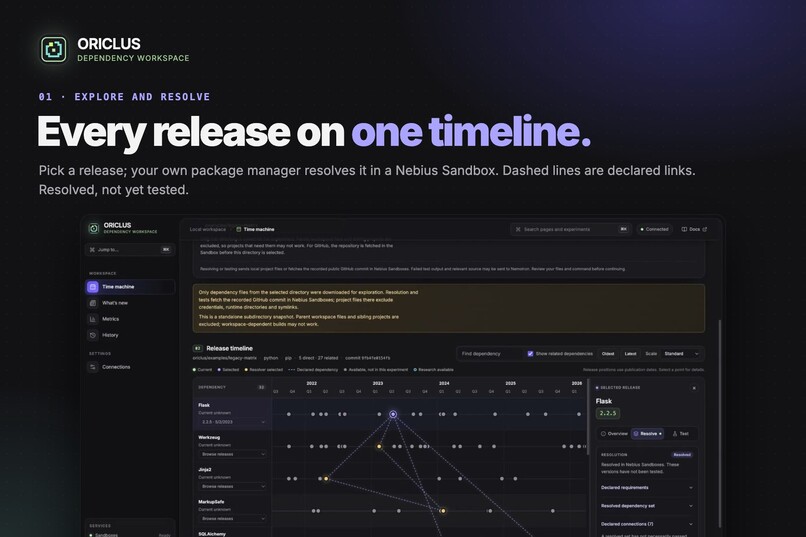The width and height of the screenshot is (806, 537).
Task: Expand Resolved dependency set section
Action: pyautogui.click(x=647, y=506)
